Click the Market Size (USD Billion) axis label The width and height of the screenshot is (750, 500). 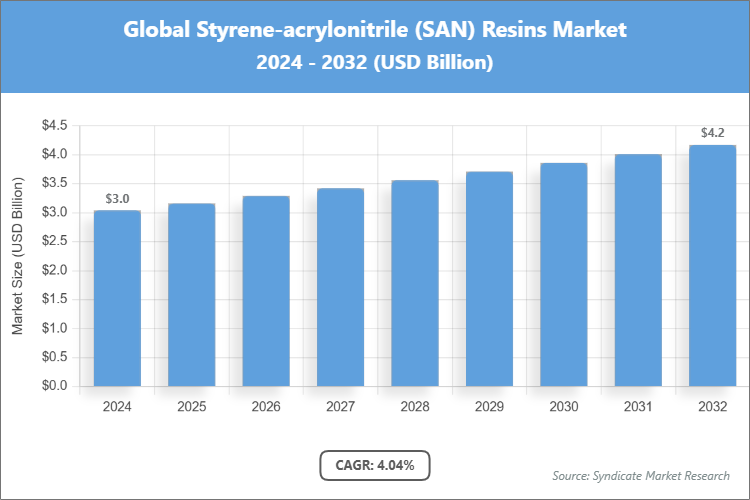tap(17, 256)
